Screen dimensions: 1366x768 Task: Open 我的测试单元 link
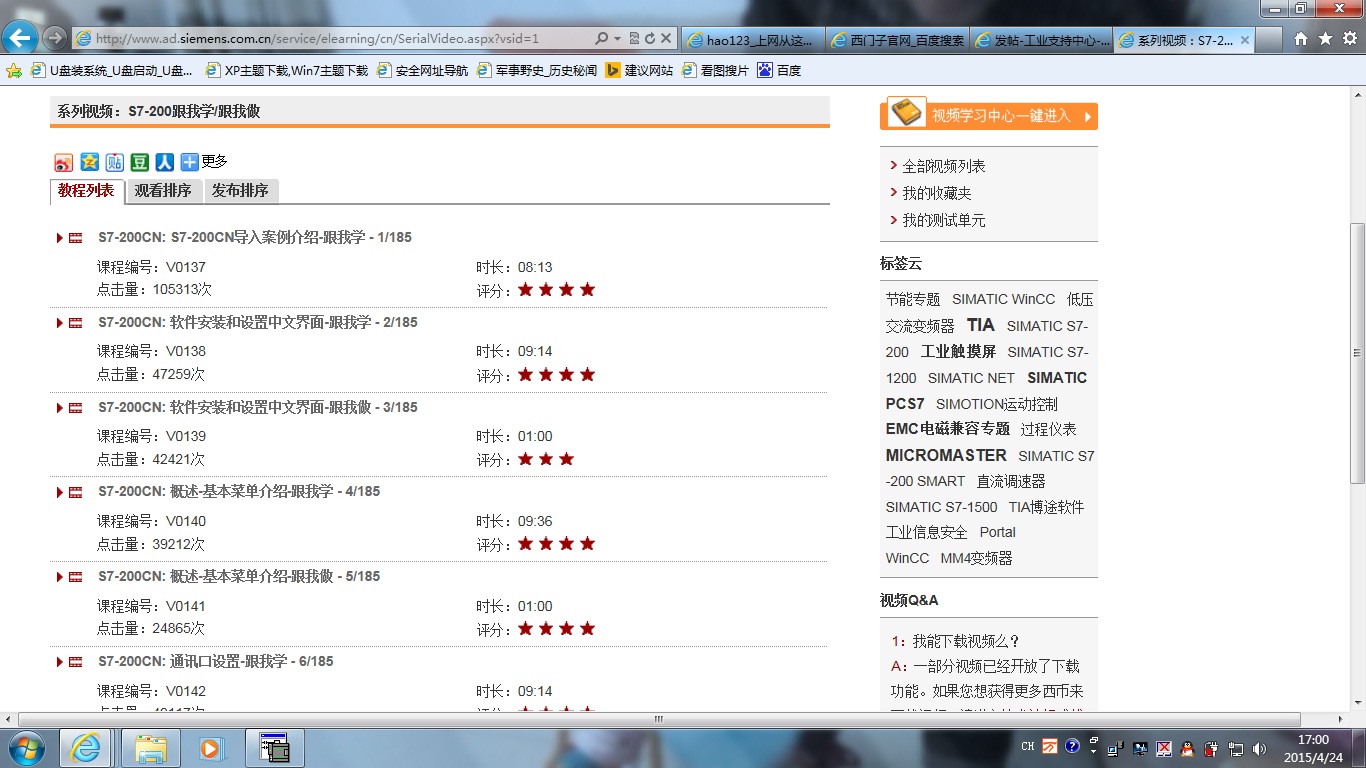(943, 220)
